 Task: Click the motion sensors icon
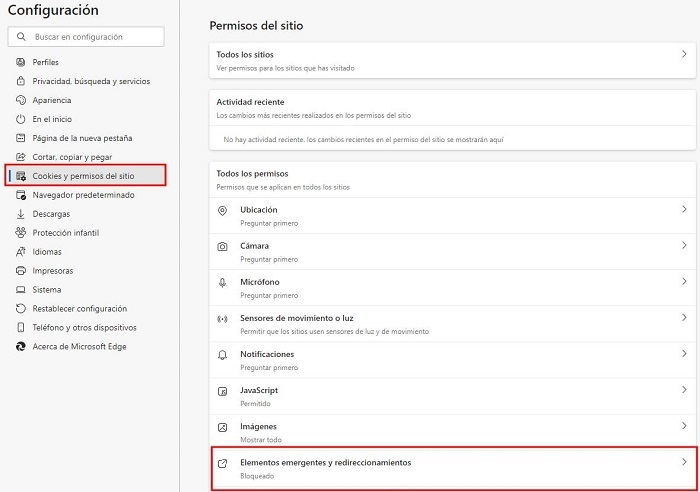[223, 319]
